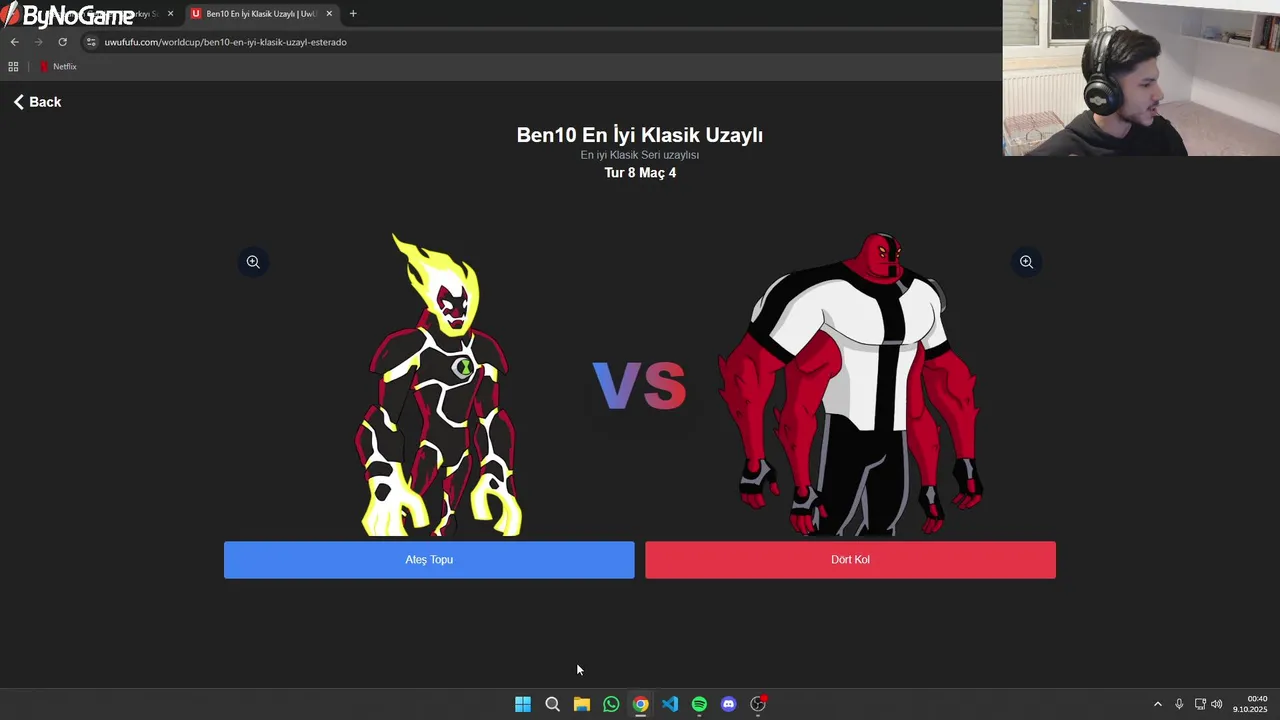Open a new browser tab

click(x=353, y=14)
